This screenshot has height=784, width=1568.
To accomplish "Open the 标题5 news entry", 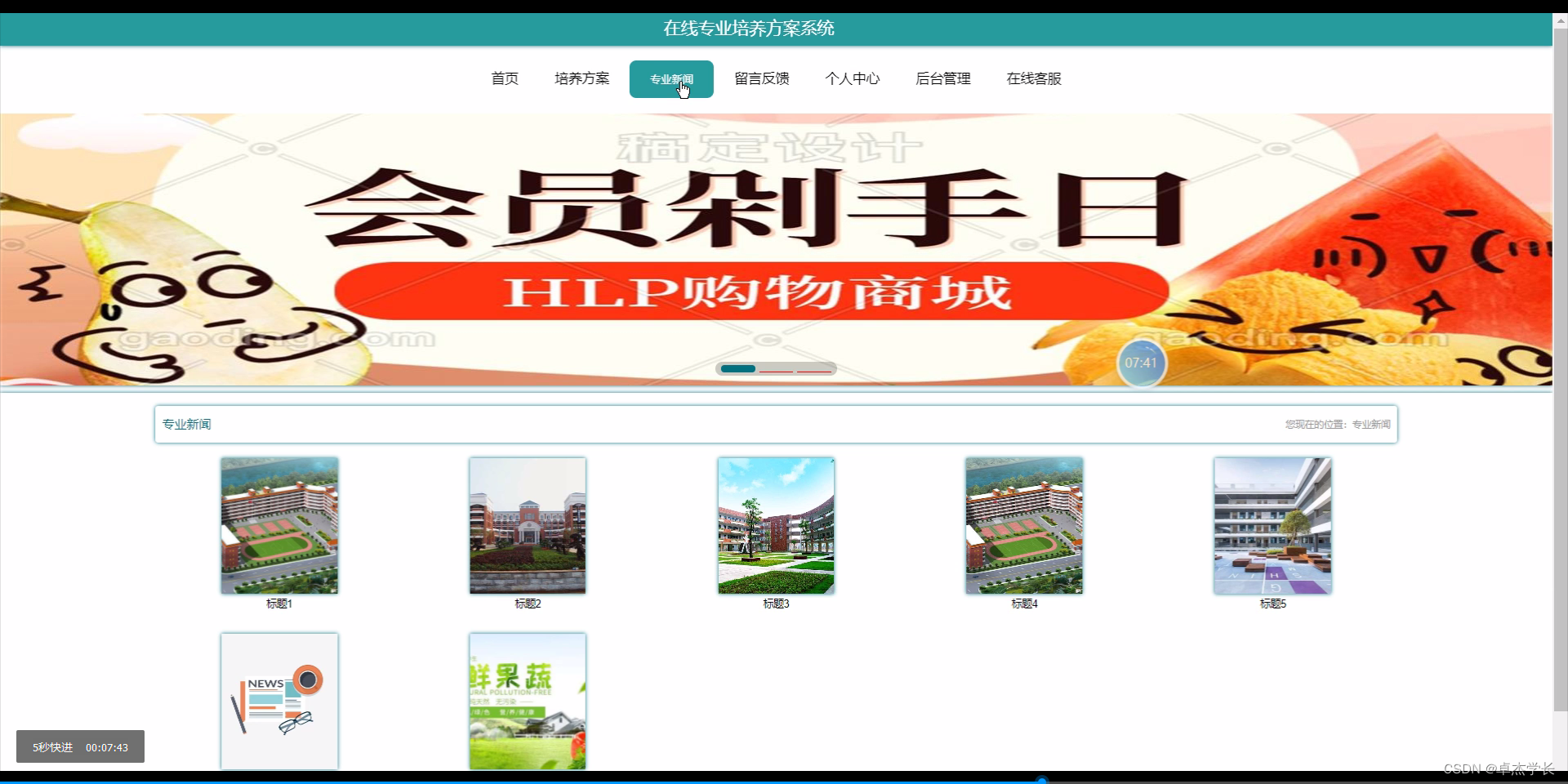I will pyautogui.click(x=1272, y=525).
